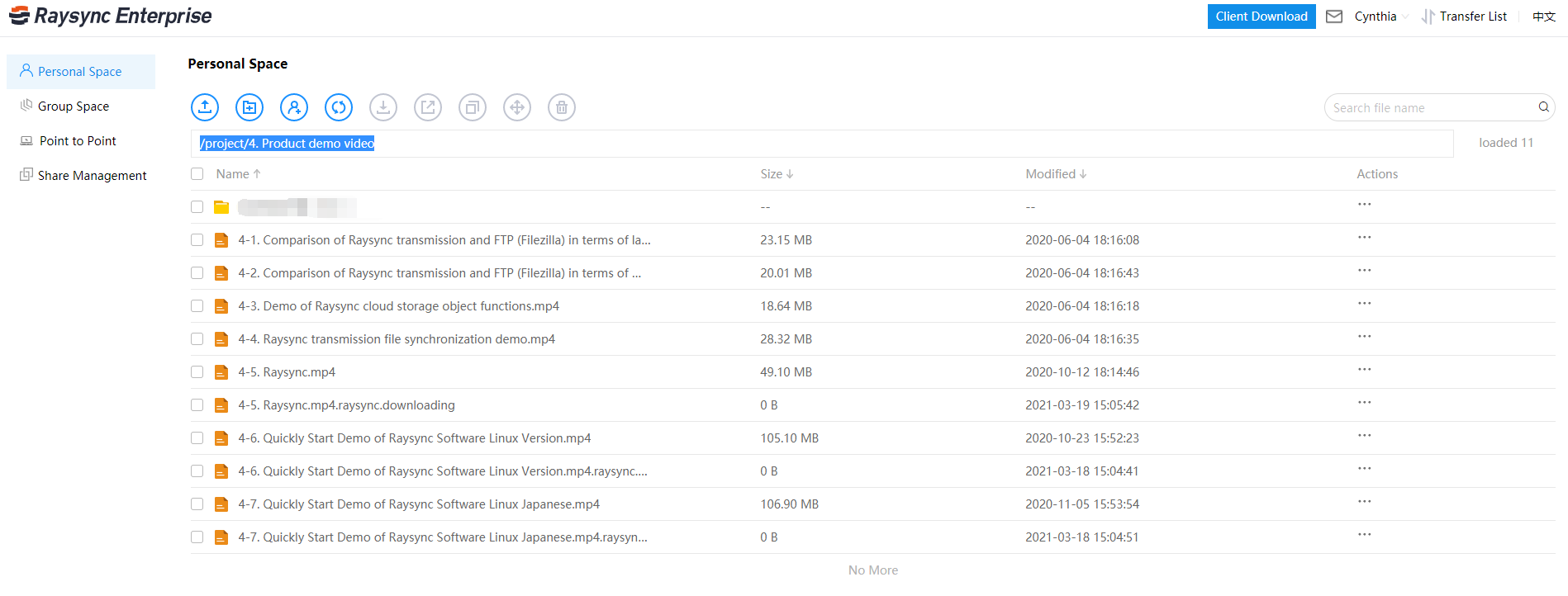The image size is (1568, 596).
Task: Click the Client Download button
Action: [1262, 17]
